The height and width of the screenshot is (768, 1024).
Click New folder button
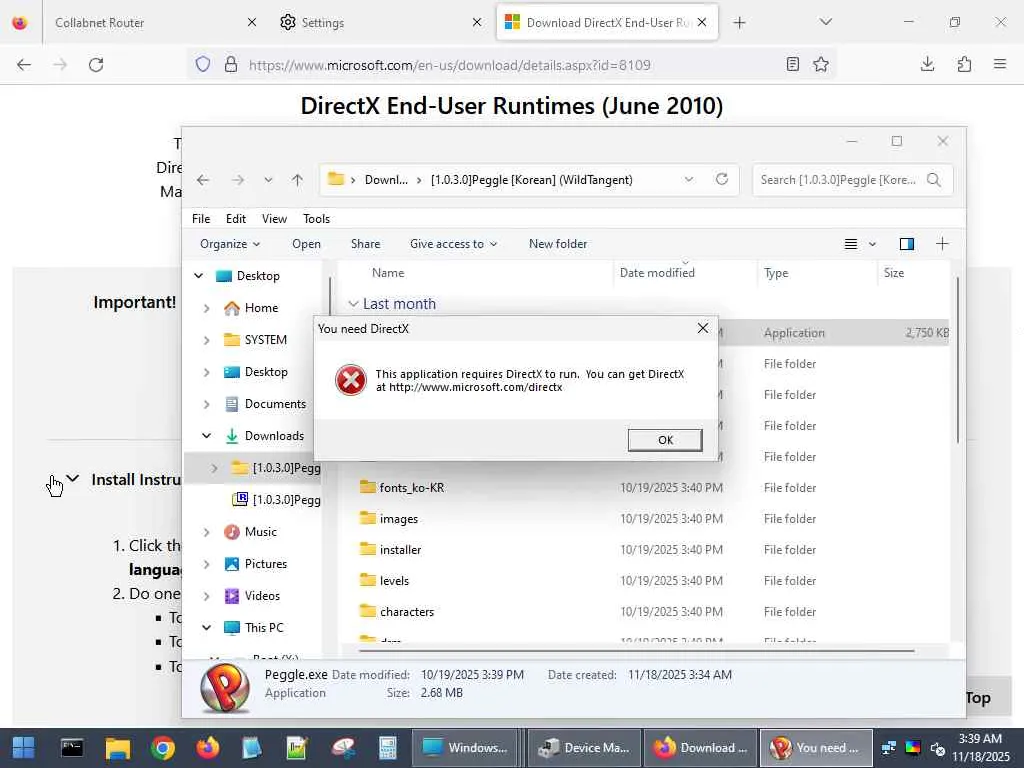point(558,244)
